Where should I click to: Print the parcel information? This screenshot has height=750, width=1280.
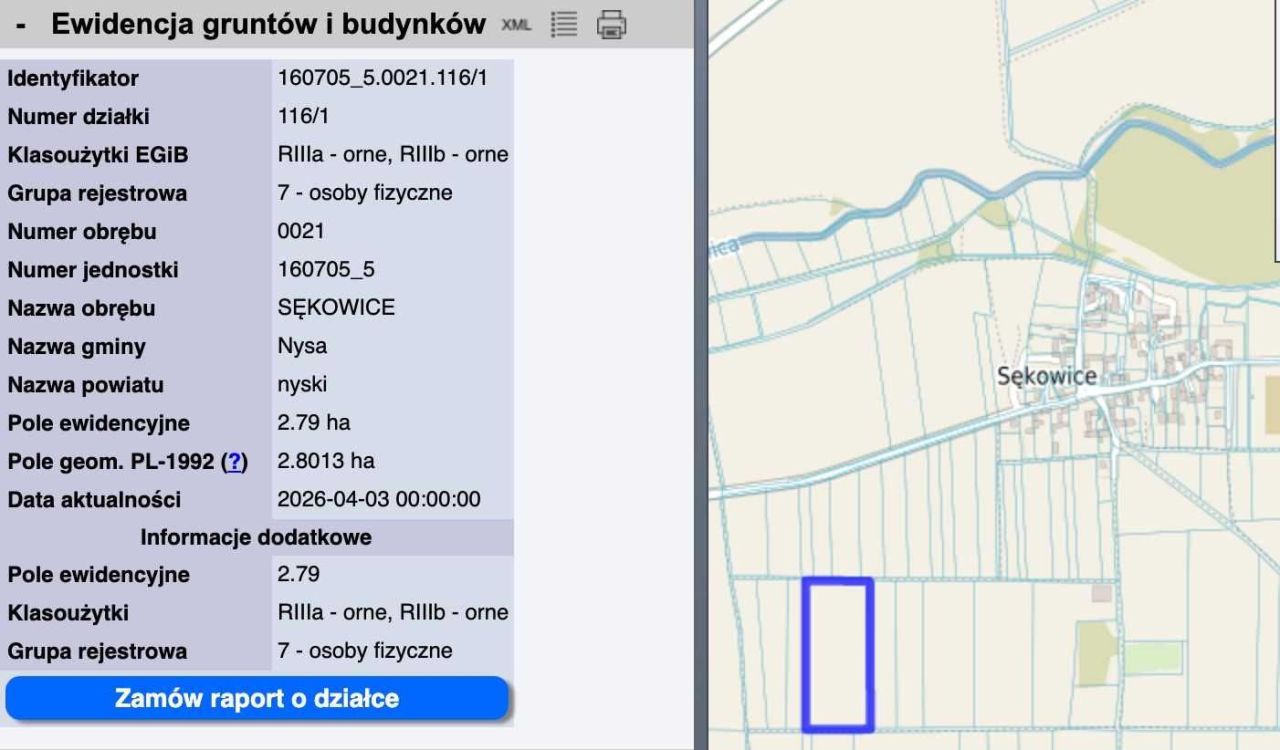[611, 25]
